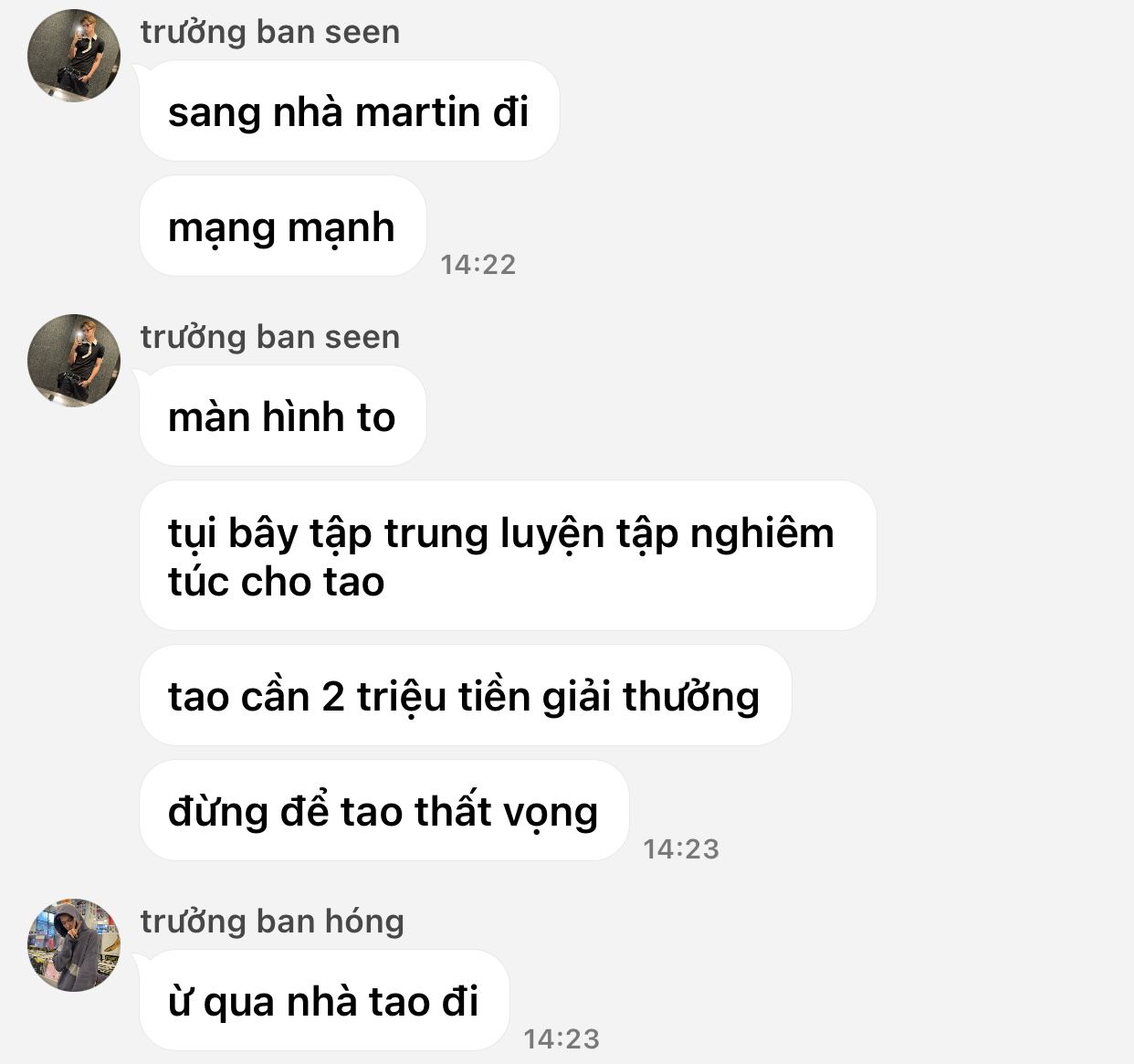The height and width of the screenshot is (1064, 1134).
Task: Open avatar beside "màn hình to" message
Action: click(74, 360)
